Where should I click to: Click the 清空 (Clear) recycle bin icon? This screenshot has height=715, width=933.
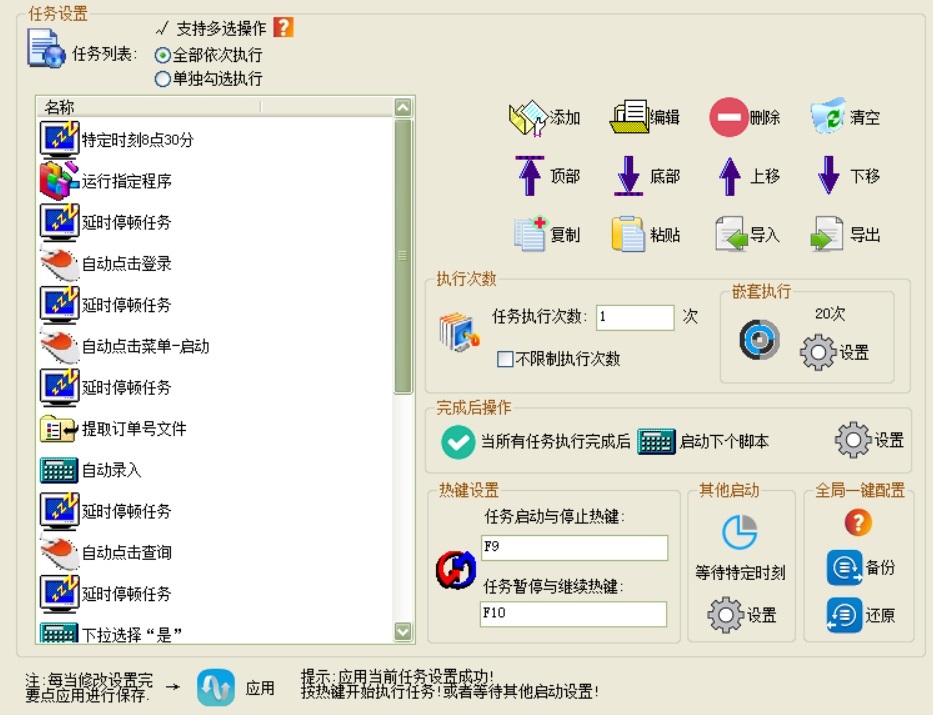829,117
